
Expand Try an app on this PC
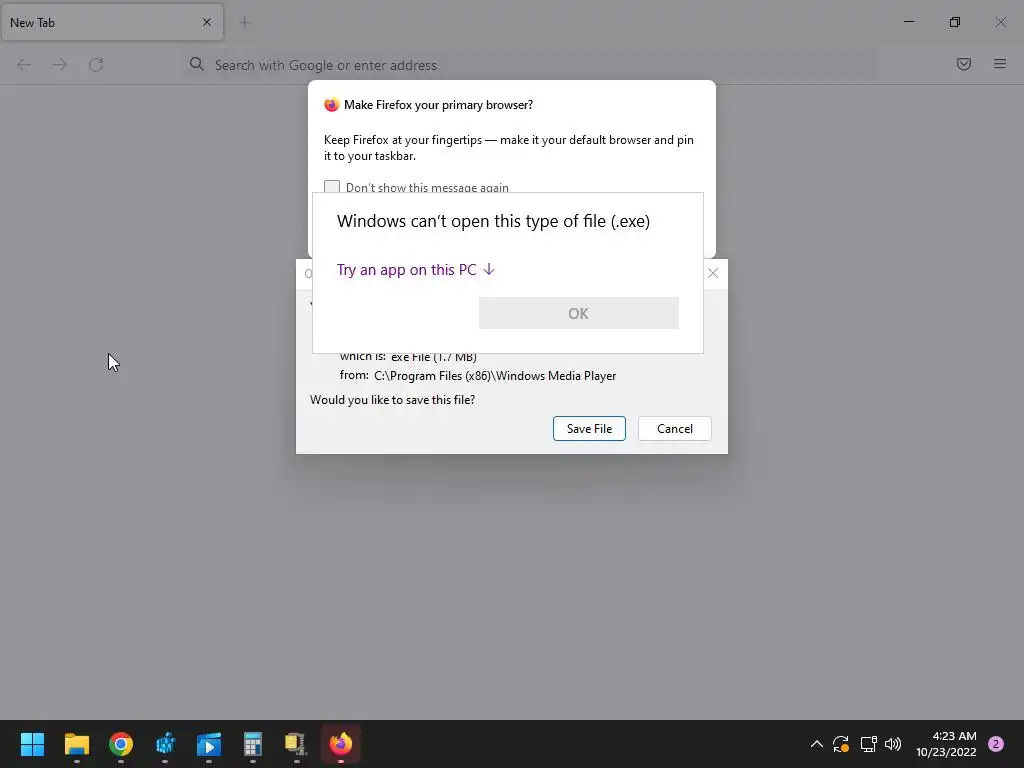(416, 270)
